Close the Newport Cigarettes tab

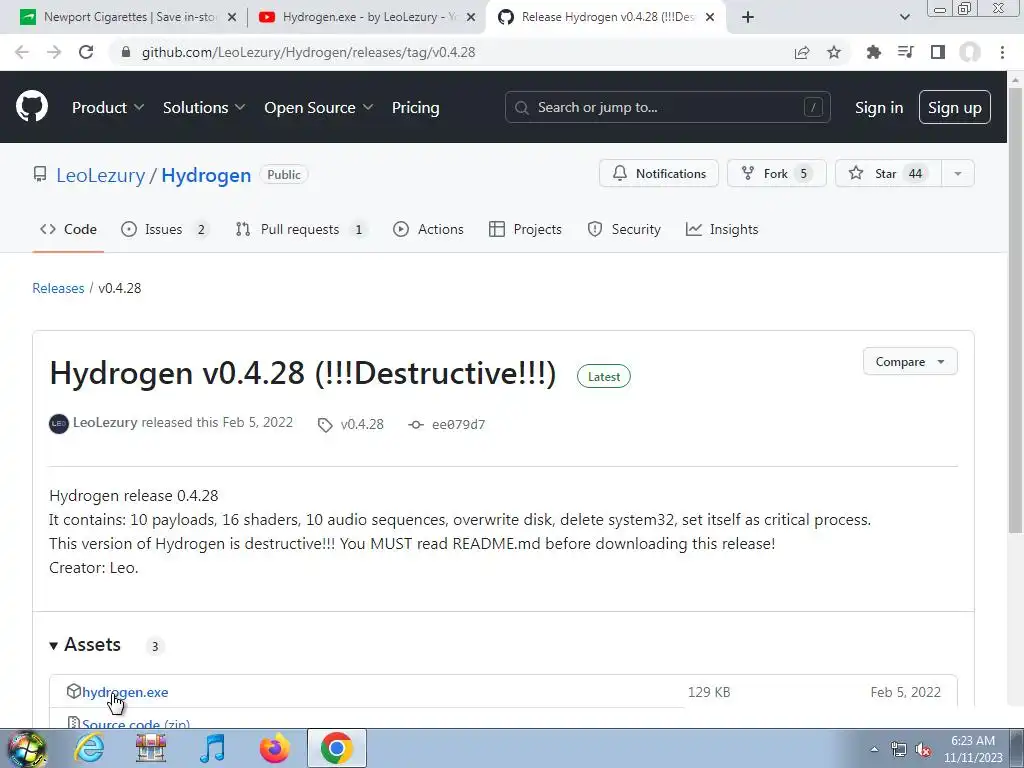[232, 17]
